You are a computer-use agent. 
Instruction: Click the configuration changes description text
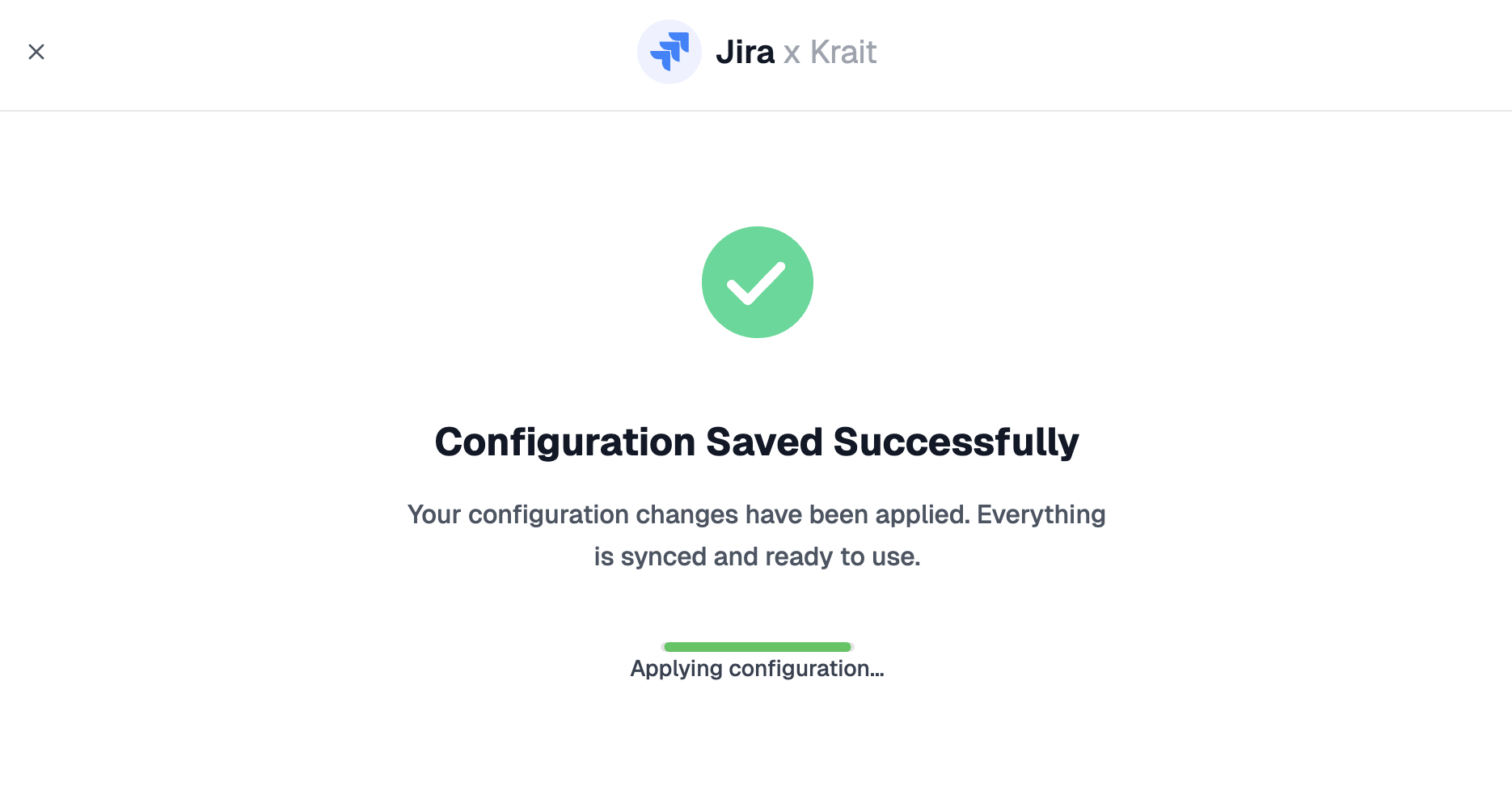[757, 535]
